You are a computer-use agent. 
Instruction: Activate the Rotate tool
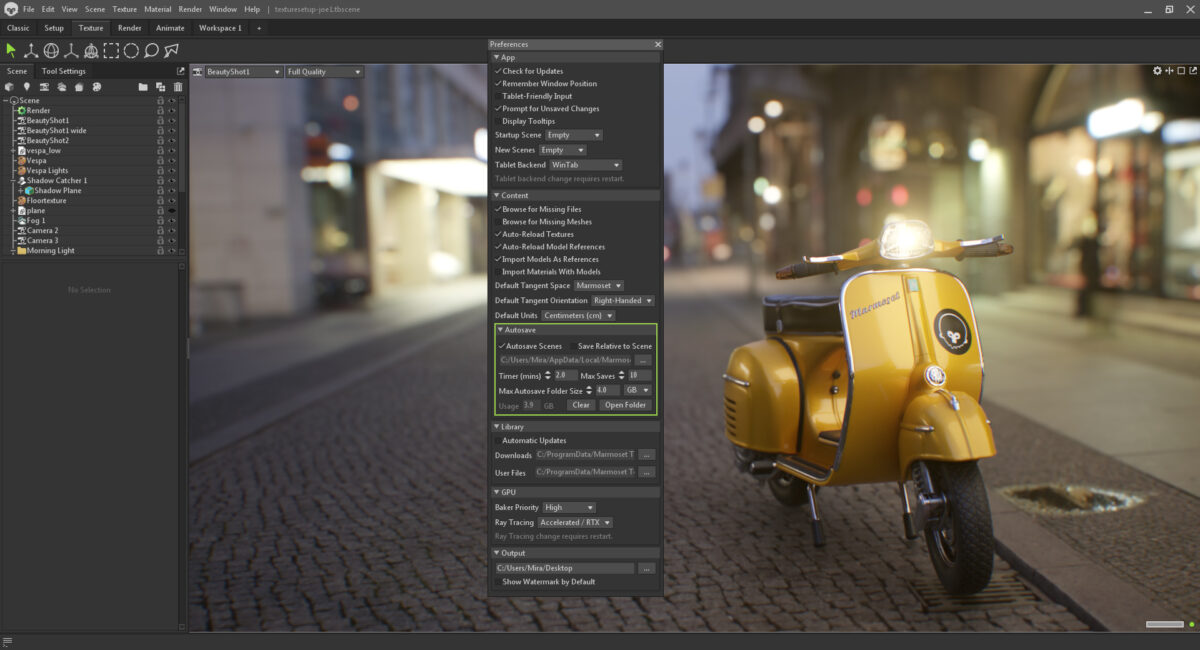(x=52, y=50)
